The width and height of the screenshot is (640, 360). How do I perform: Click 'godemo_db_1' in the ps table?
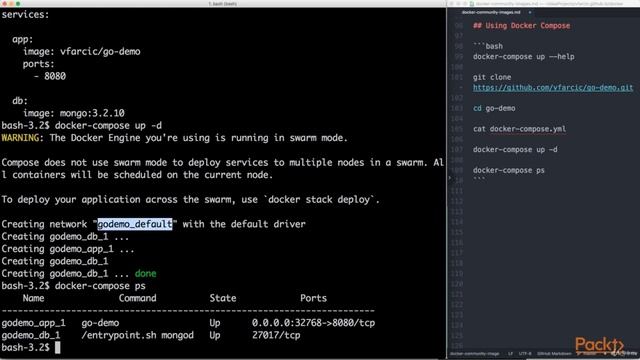pyautogui.click(x=31, y=335)
